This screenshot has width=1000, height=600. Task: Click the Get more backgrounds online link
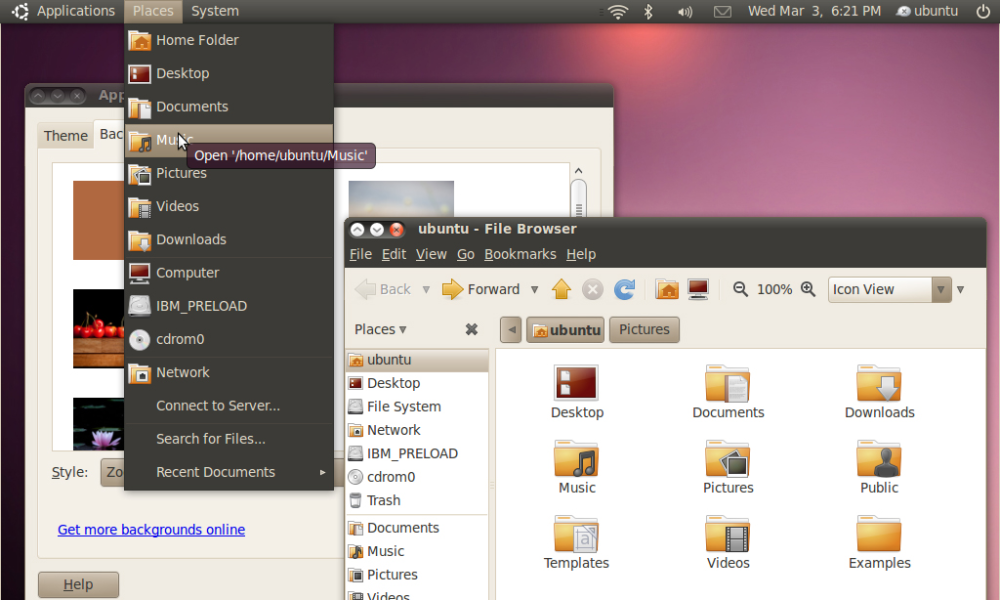[151, 530]
